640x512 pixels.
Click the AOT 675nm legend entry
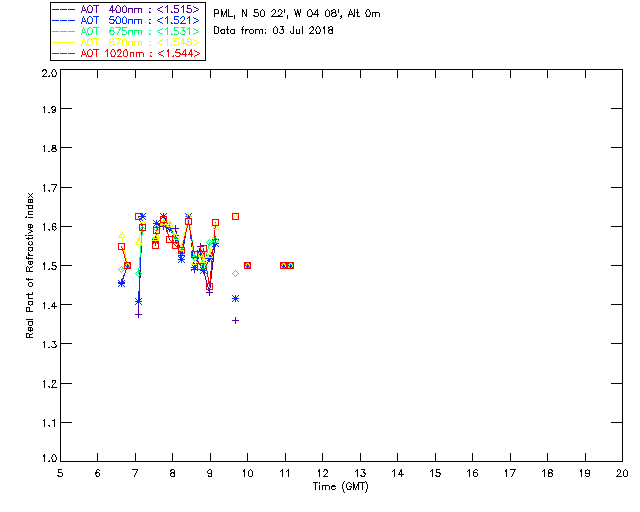(x=126, y=31)
